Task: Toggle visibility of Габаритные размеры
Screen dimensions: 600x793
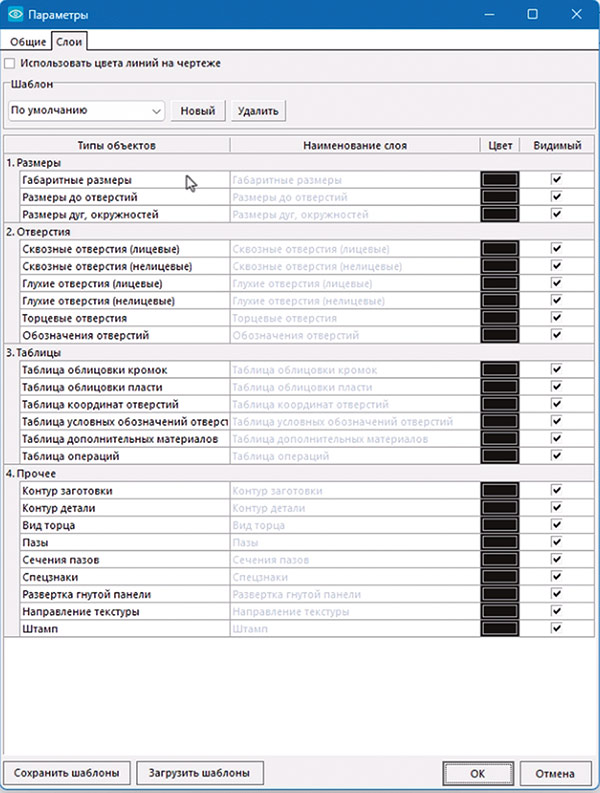Action: point(556,180)
